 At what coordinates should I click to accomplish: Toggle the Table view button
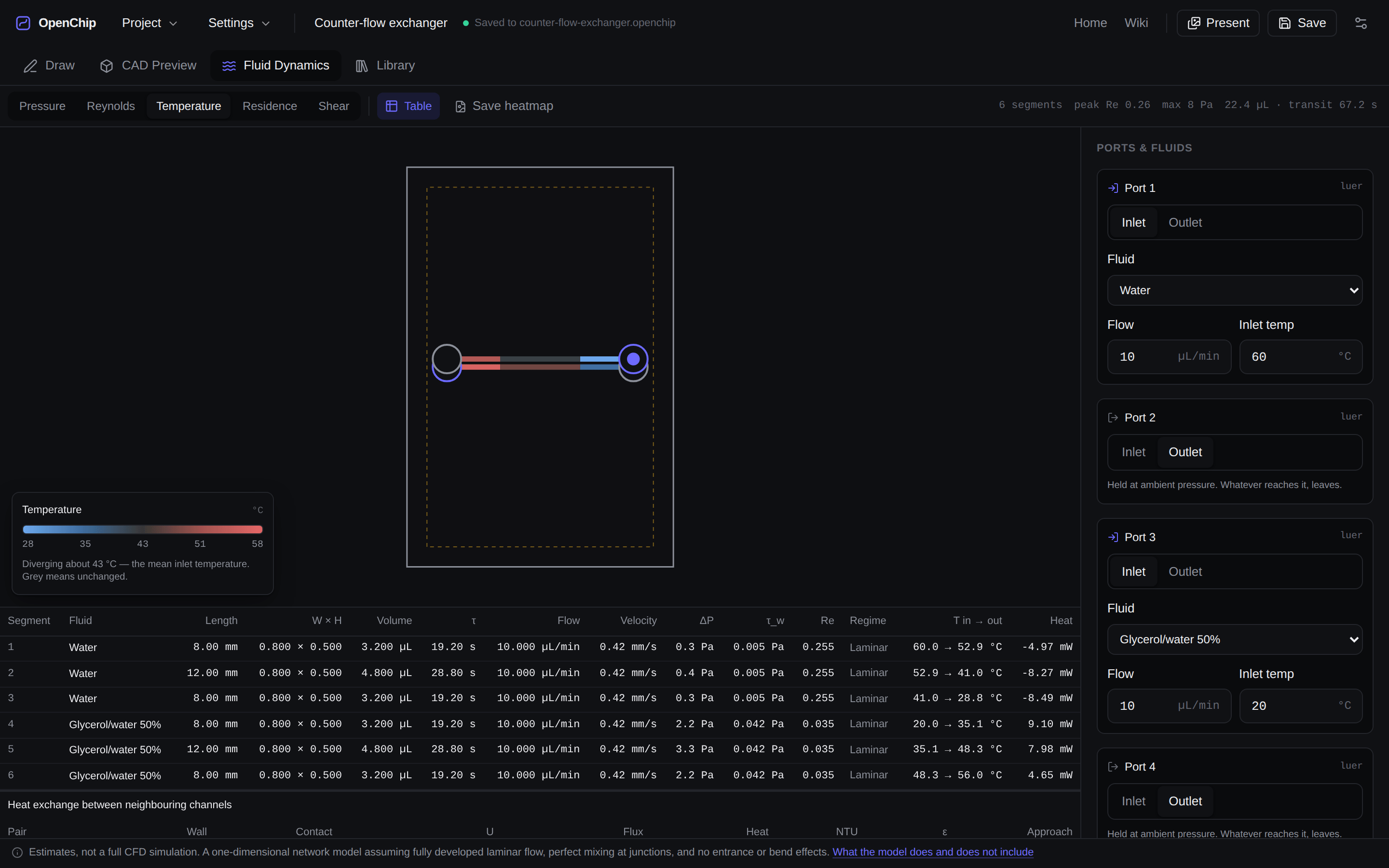(408, 106)
